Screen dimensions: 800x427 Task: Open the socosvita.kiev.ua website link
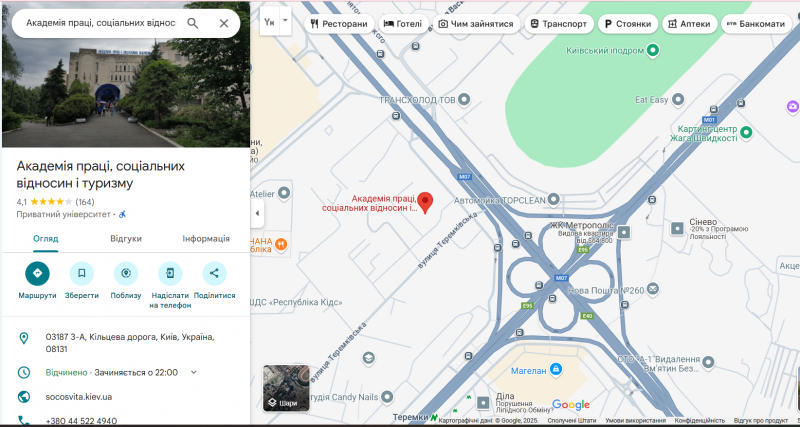(x=79, y=397)
